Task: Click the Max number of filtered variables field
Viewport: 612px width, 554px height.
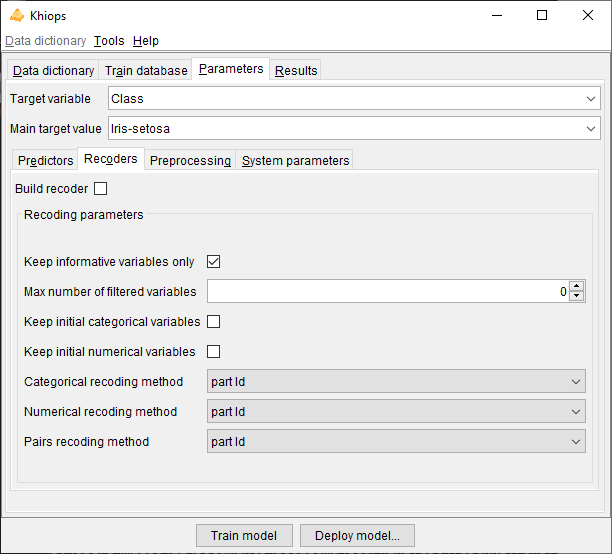Action: point(386,292)
